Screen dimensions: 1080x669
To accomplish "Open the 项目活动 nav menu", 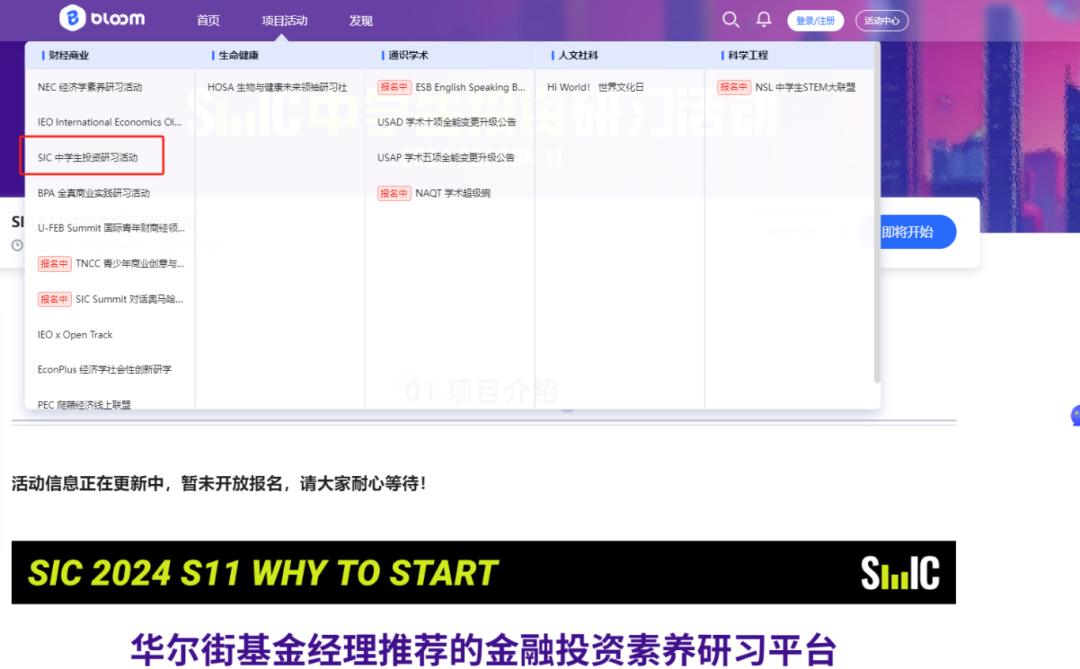I will click(284, 21).
